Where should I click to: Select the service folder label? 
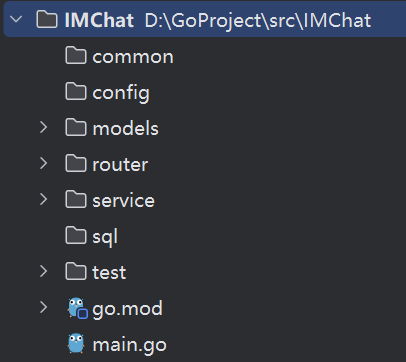124,201
